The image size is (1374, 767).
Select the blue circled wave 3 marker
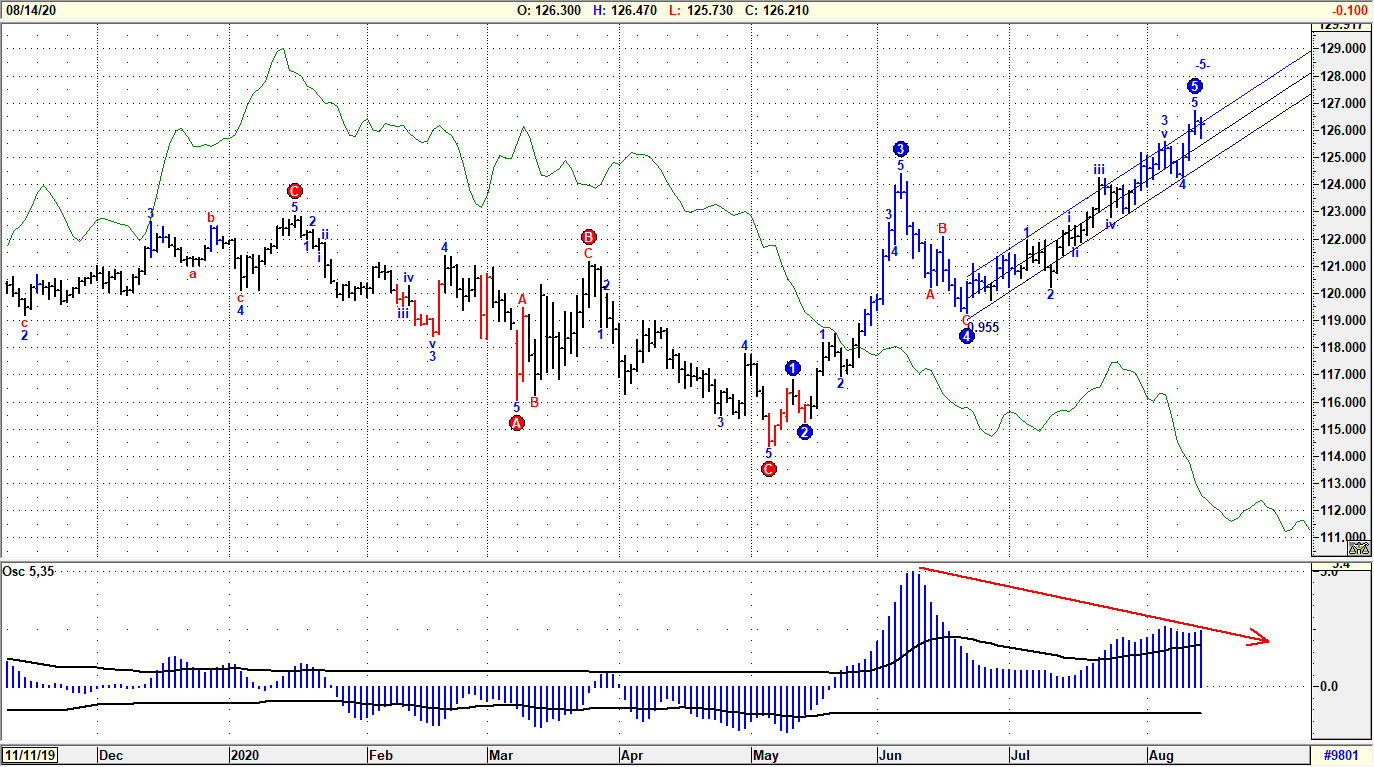pos(901,149)
